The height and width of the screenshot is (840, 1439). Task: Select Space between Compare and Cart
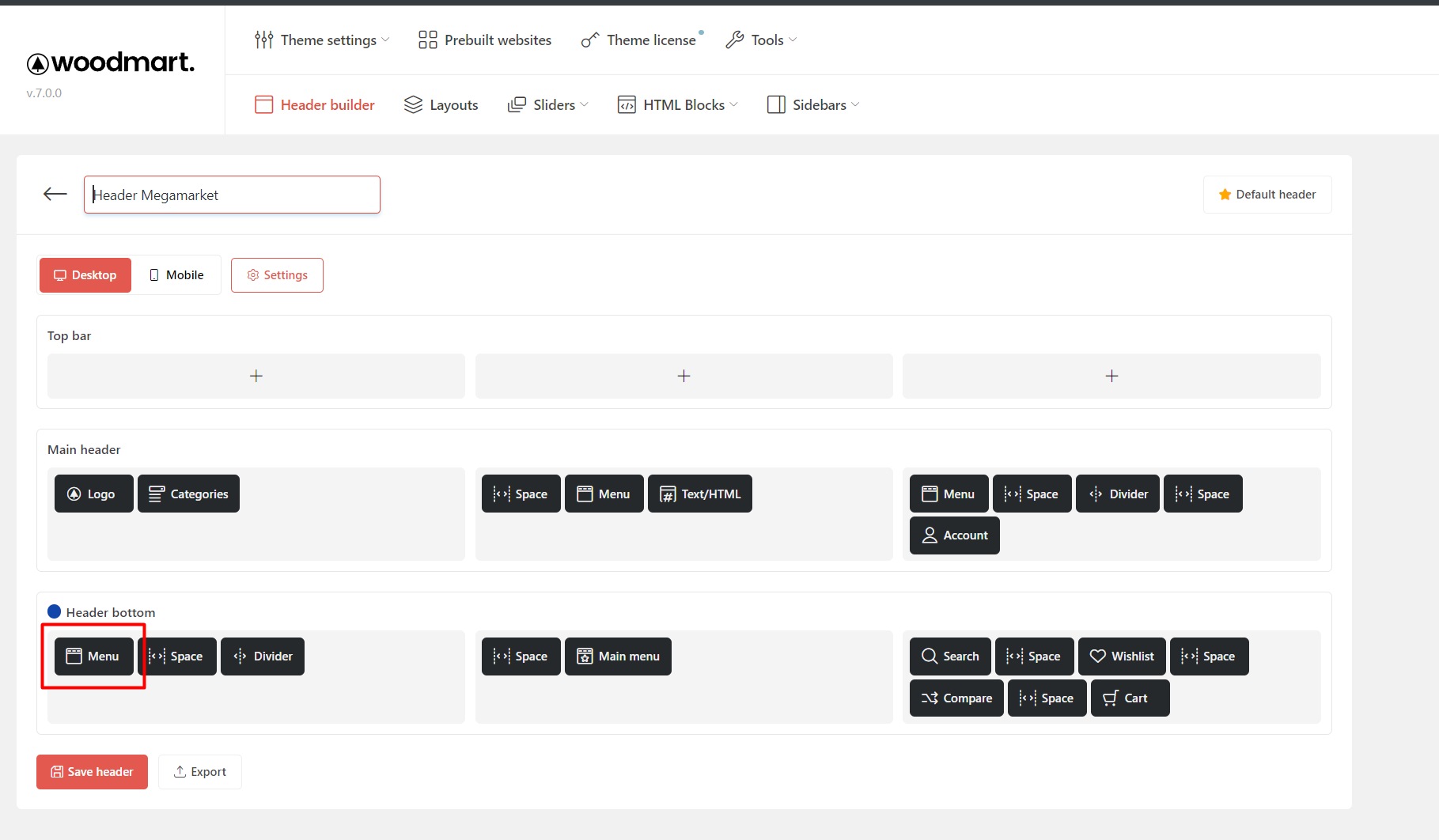click(1047, 698)
